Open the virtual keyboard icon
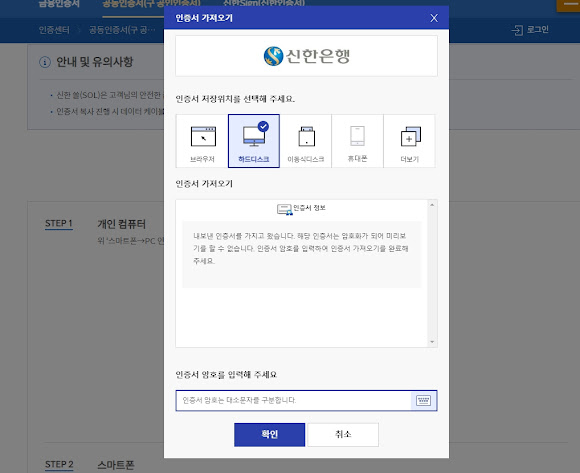Image resolution: width=580 pixels, height=473 pixels. pos(423,401)
